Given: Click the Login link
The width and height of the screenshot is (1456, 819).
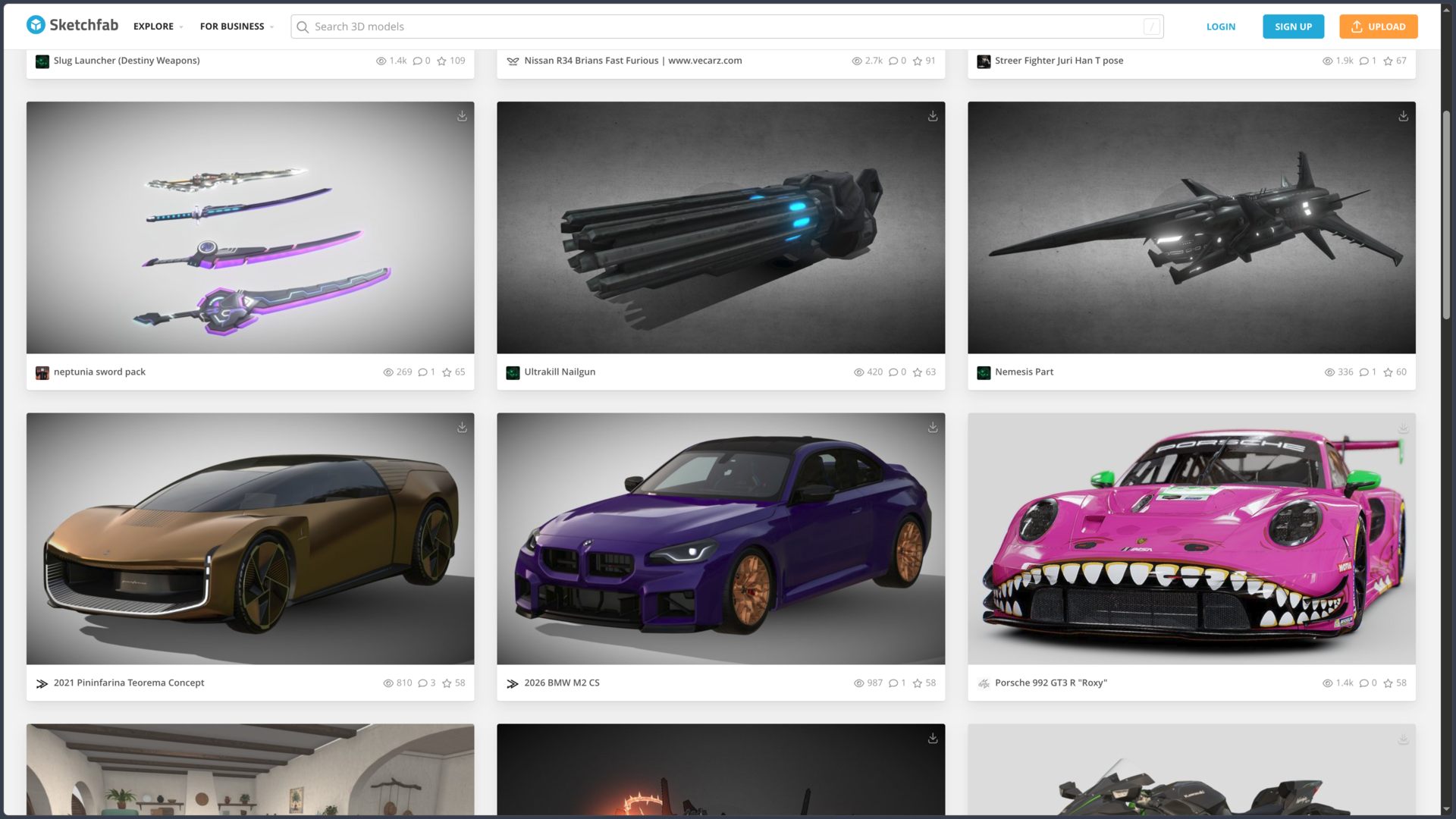Looking at the screenshot, I should 1221,27.
